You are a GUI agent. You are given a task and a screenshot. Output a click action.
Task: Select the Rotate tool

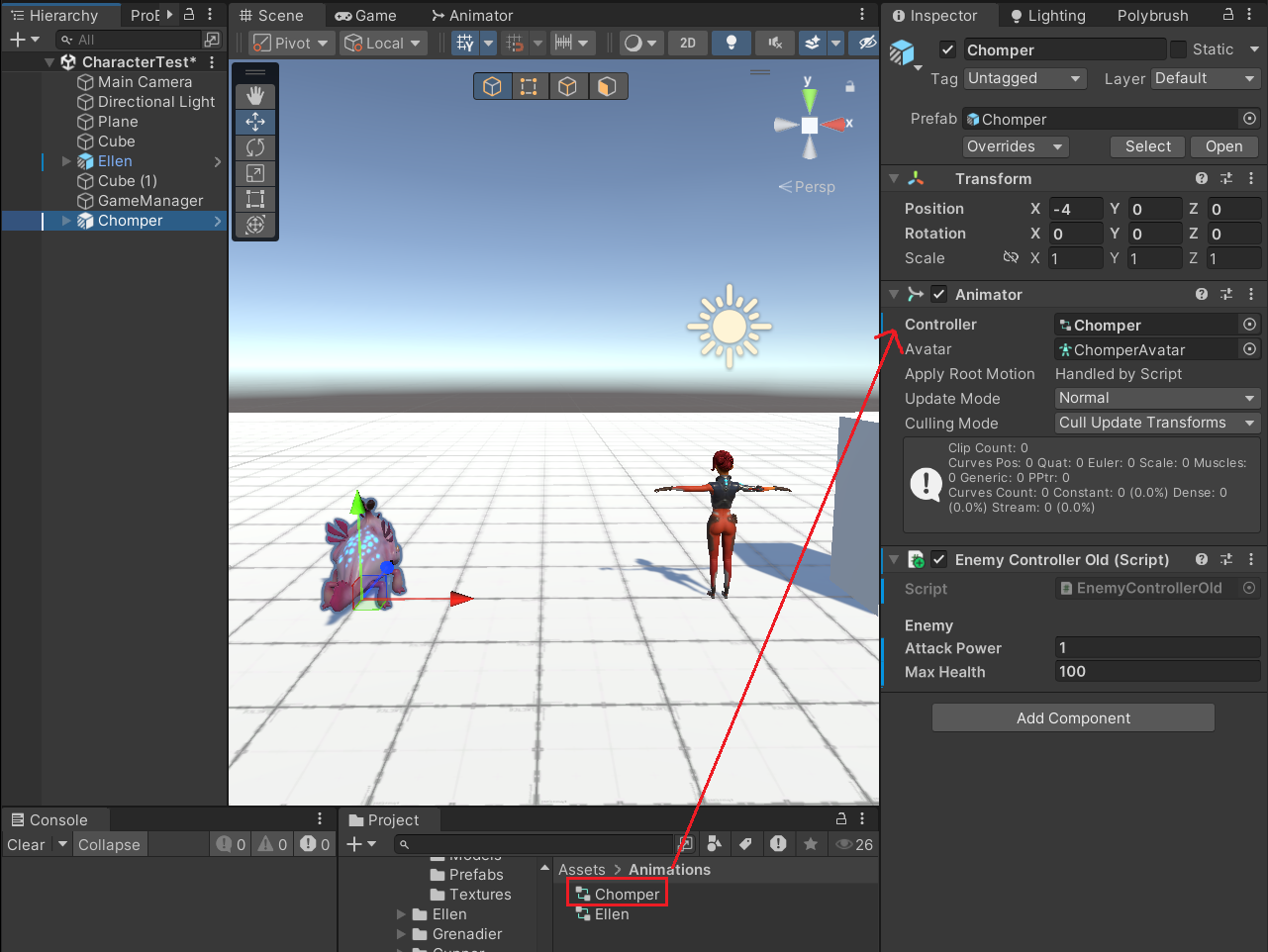255,147
